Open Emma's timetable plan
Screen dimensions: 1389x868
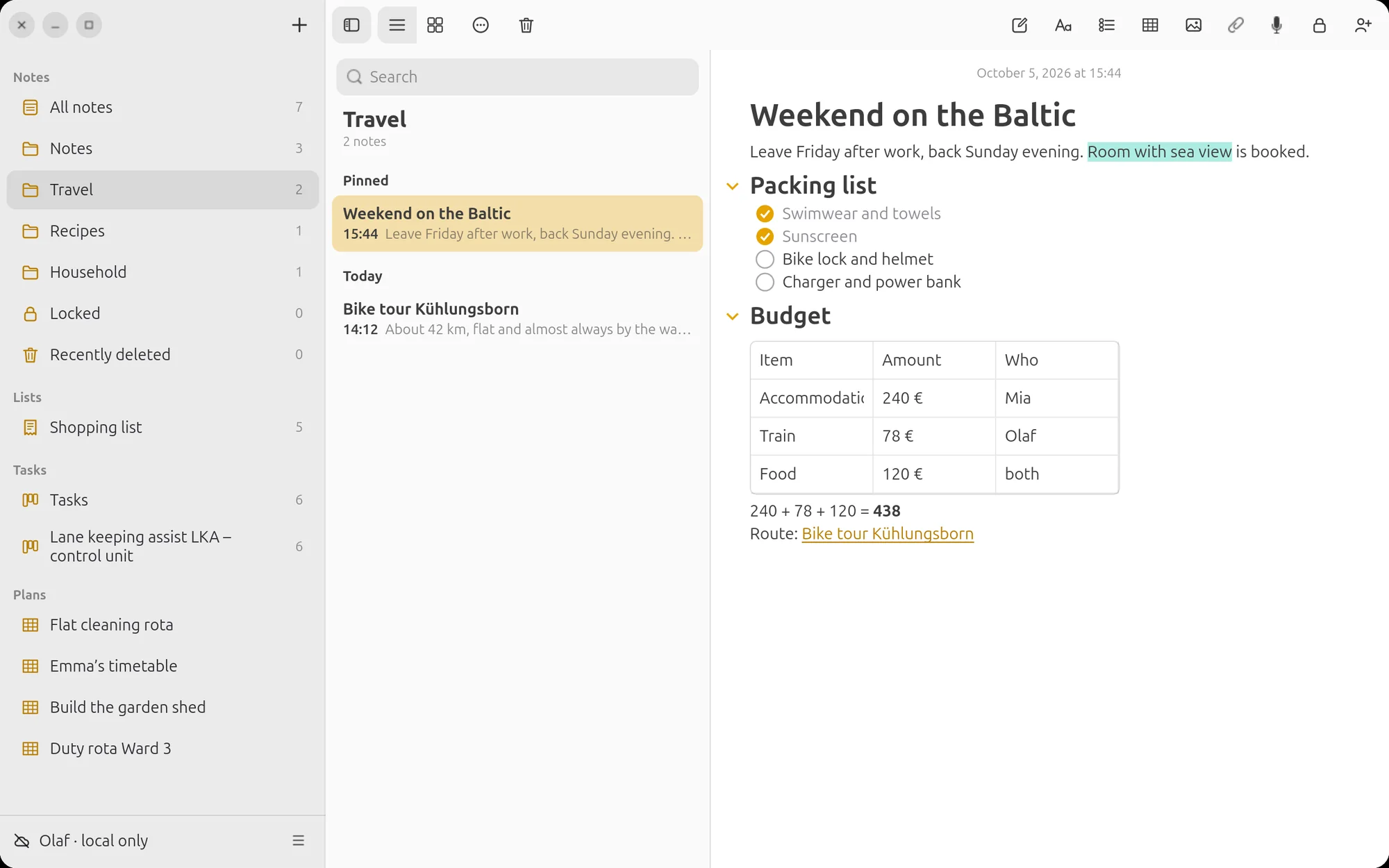[163, 665]
